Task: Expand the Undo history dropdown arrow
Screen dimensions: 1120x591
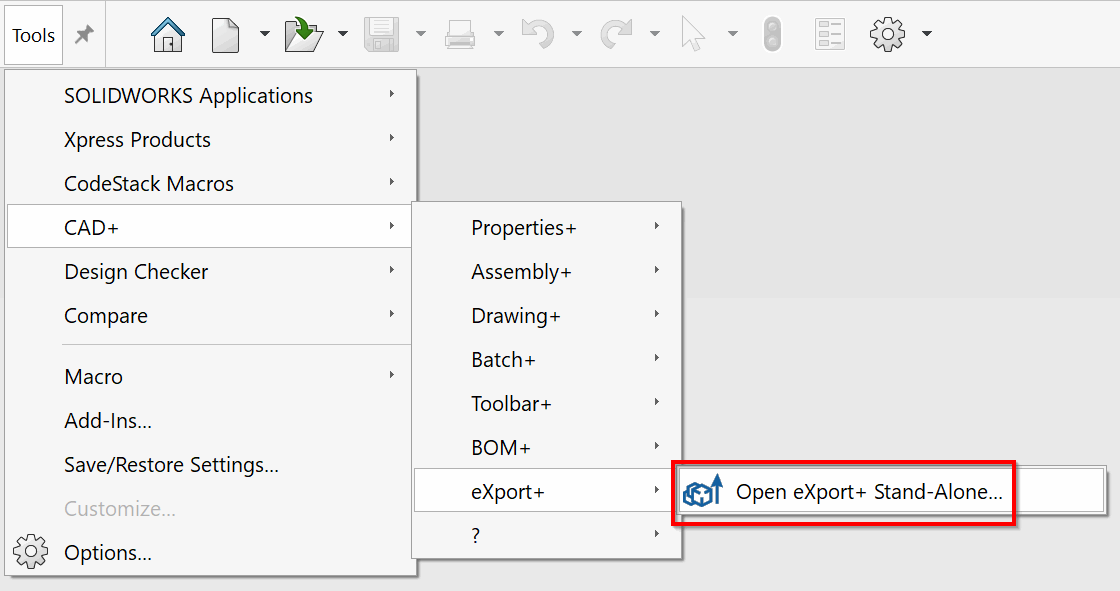Action: tap(576, 34)
